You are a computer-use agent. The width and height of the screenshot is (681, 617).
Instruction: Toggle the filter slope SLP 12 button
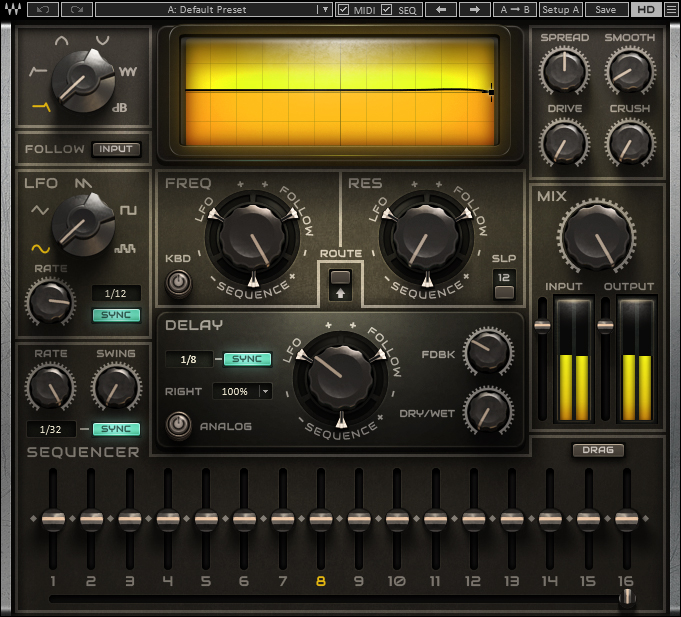[504, 292]
